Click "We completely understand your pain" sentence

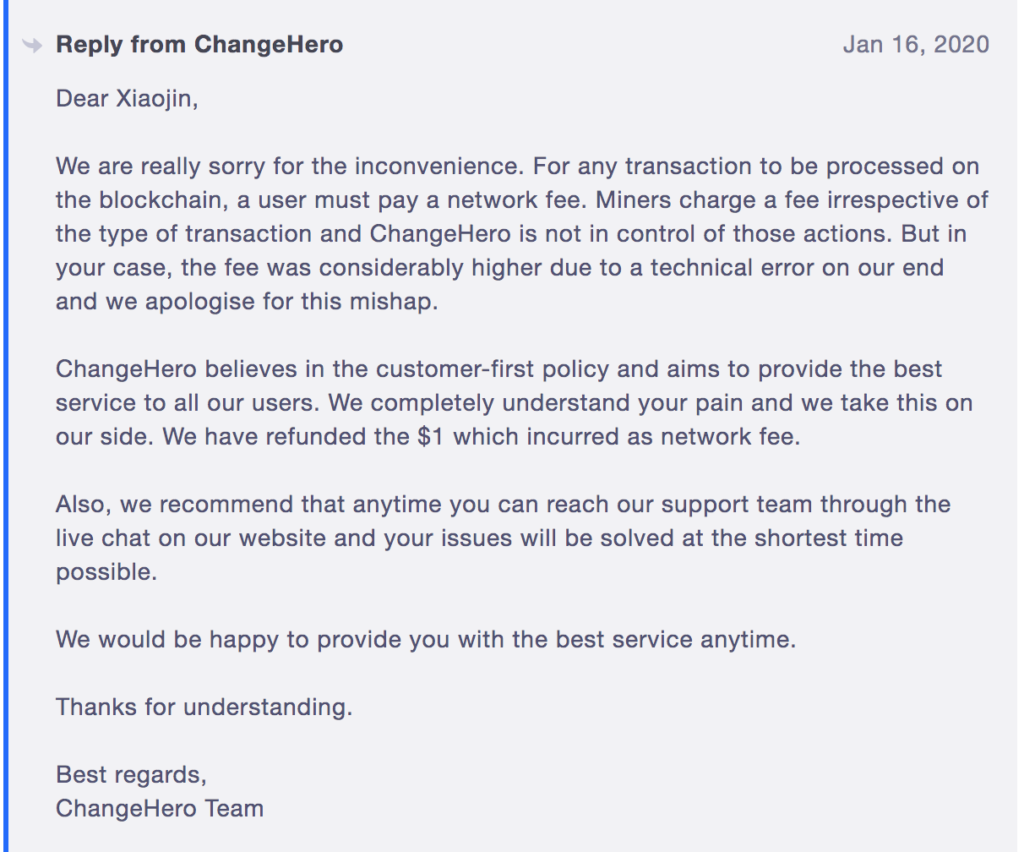tap(535, 403)
